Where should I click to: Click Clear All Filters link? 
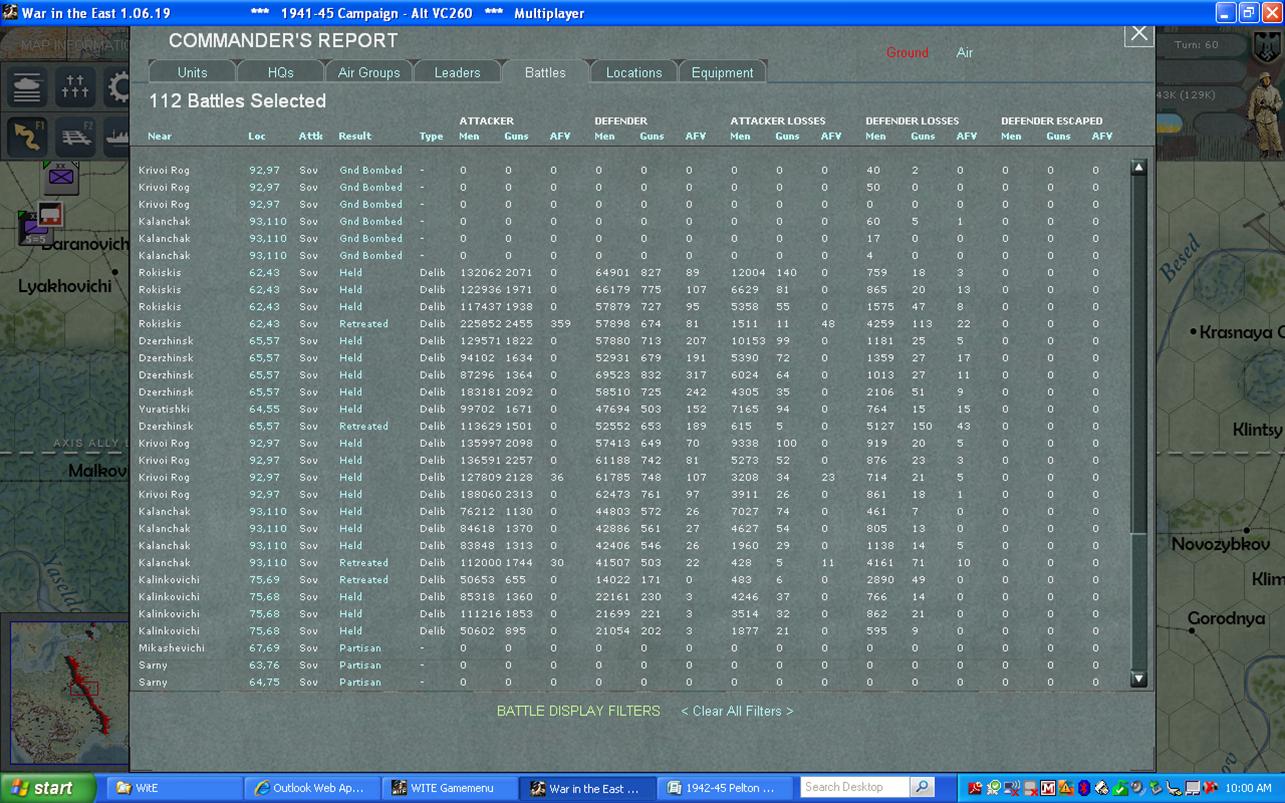(737, 711)
